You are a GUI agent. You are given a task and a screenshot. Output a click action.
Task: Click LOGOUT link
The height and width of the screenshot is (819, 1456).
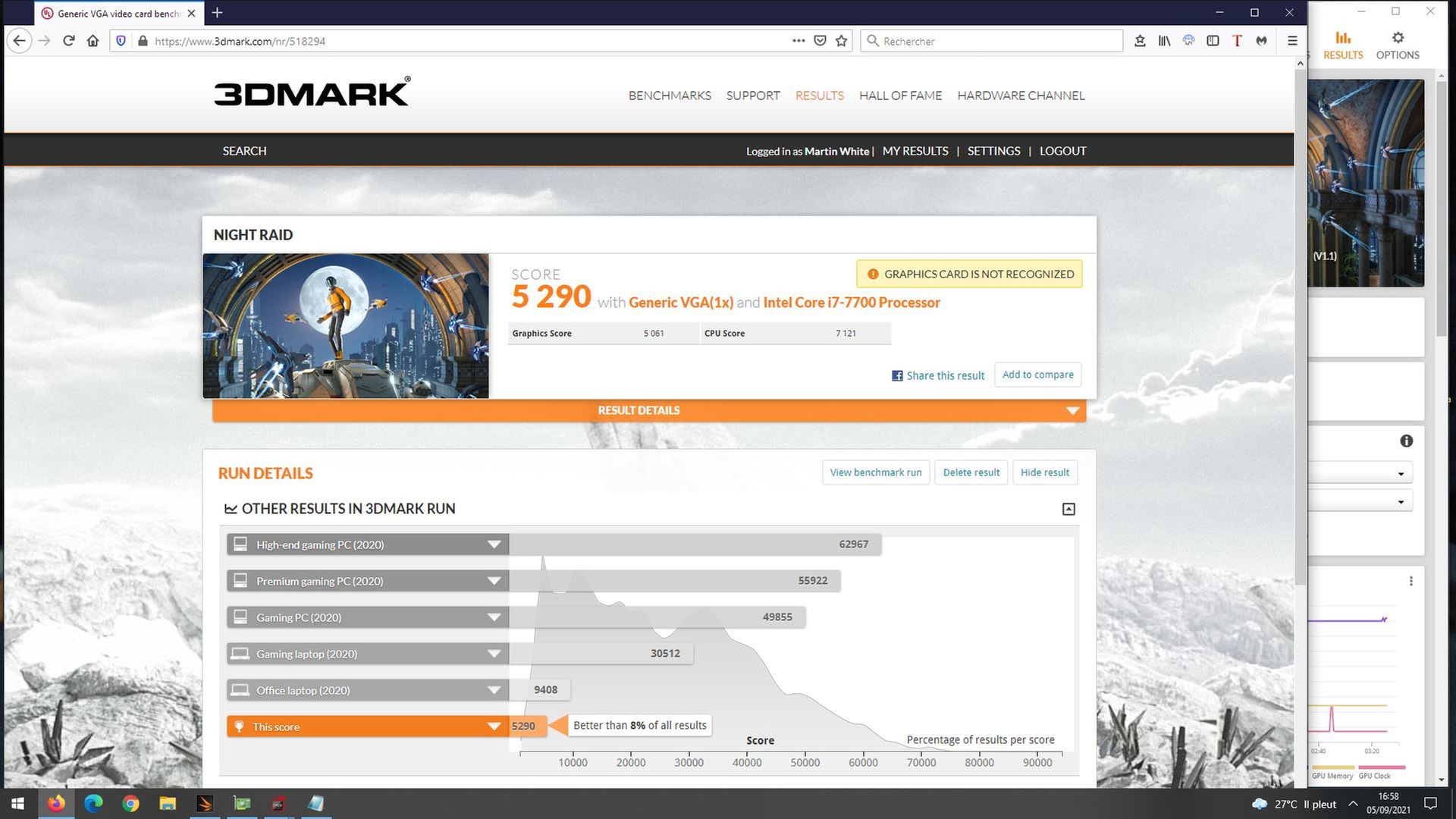(x=1062, y=151)
